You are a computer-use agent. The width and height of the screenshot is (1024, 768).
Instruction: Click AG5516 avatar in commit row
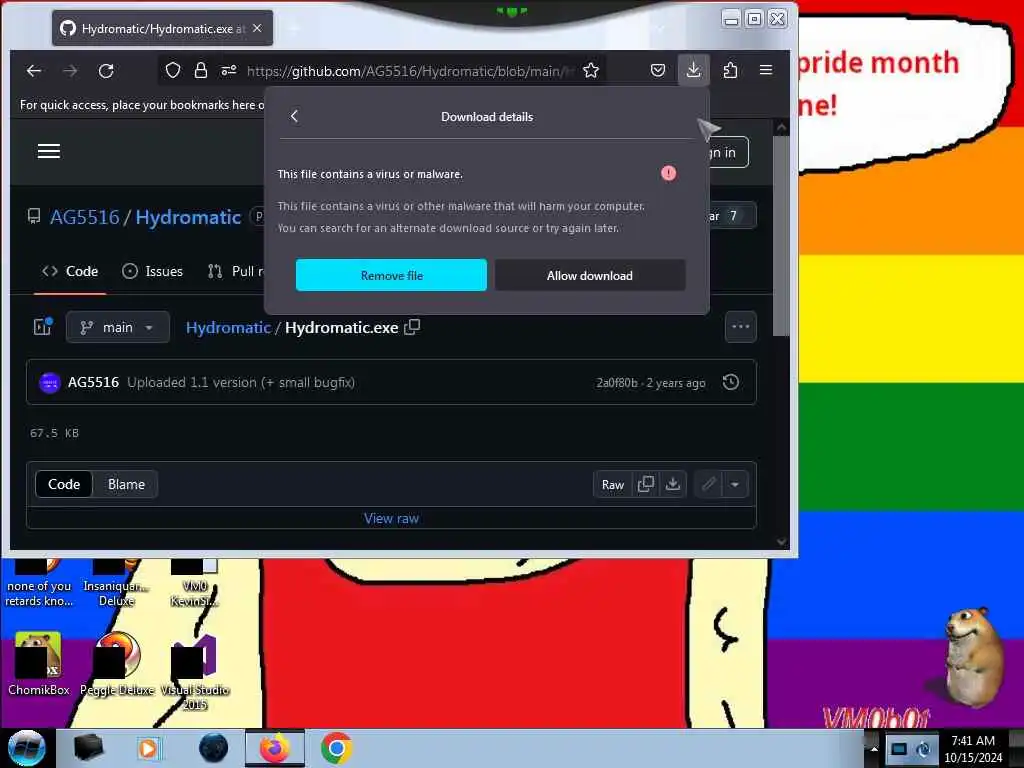tap(50, 383)
